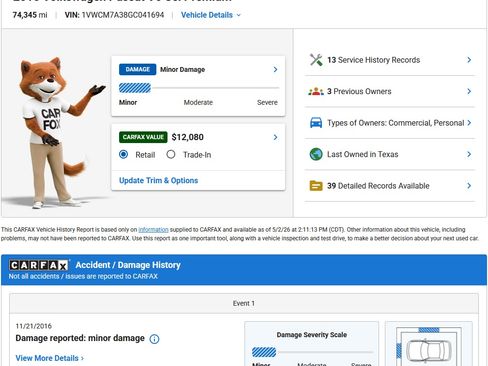Image resolution: width=488 pixels, height=366 pixels.
Task: Select the Trade-In value option
Action: coord(171,155)
